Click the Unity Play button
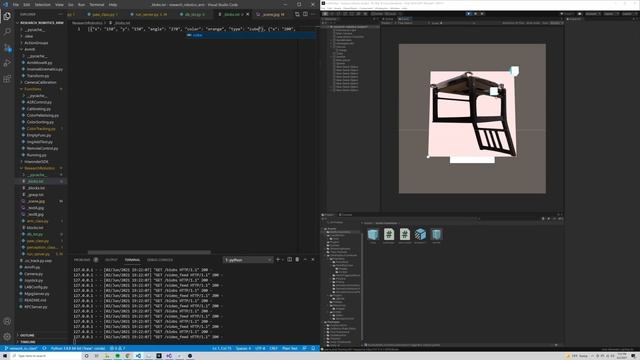This screenshot has height=360, width=640. pos(469,14)
